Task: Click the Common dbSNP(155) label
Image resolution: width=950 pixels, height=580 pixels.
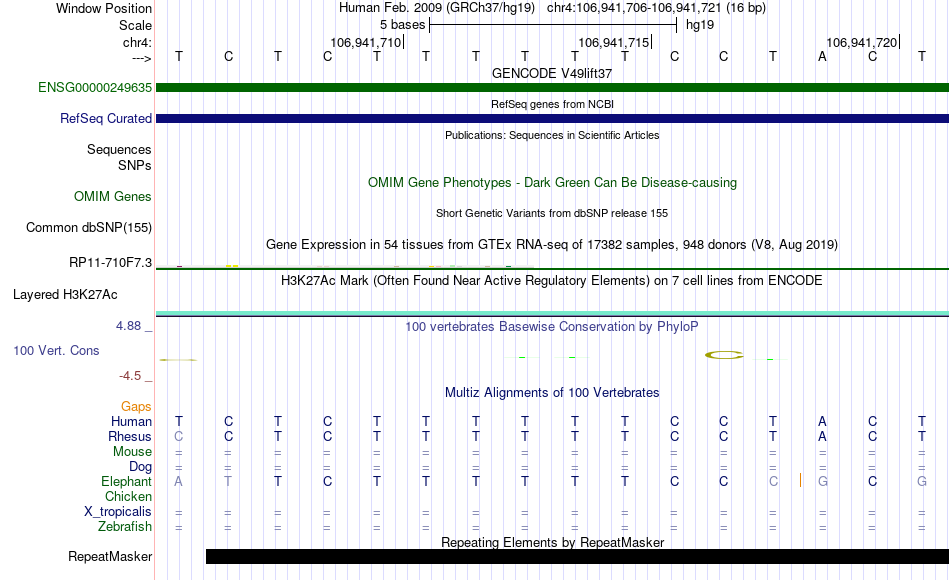Action: 88,227
